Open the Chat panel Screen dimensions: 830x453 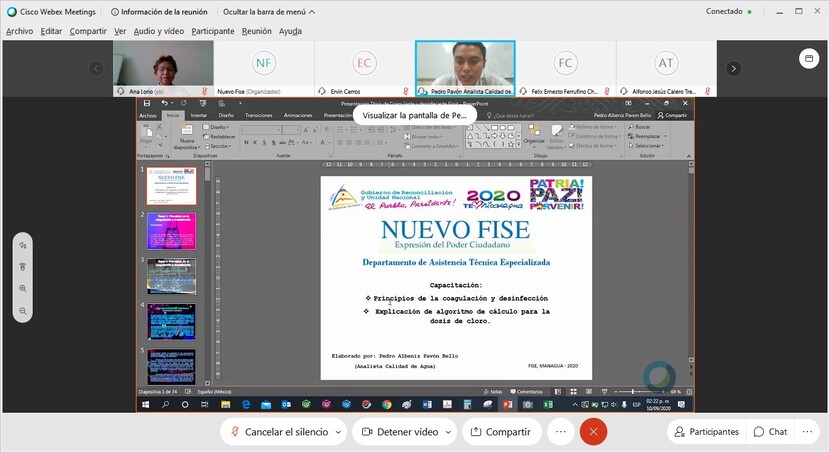tap(770, 432)
